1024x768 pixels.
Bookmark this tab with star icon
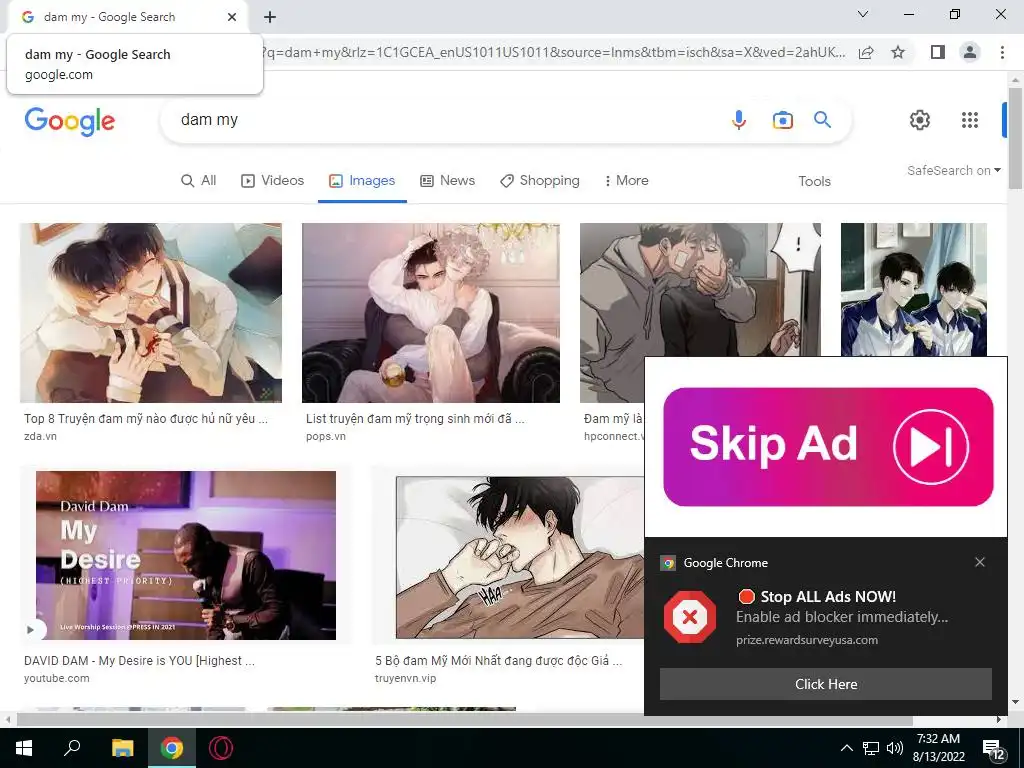tap(898, 52)
